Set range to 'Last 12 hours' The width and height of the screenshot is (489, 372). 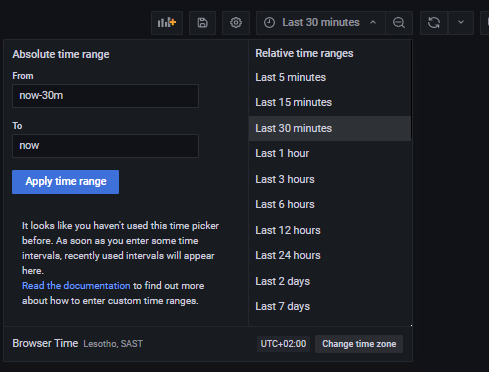(x=330, y=230)
